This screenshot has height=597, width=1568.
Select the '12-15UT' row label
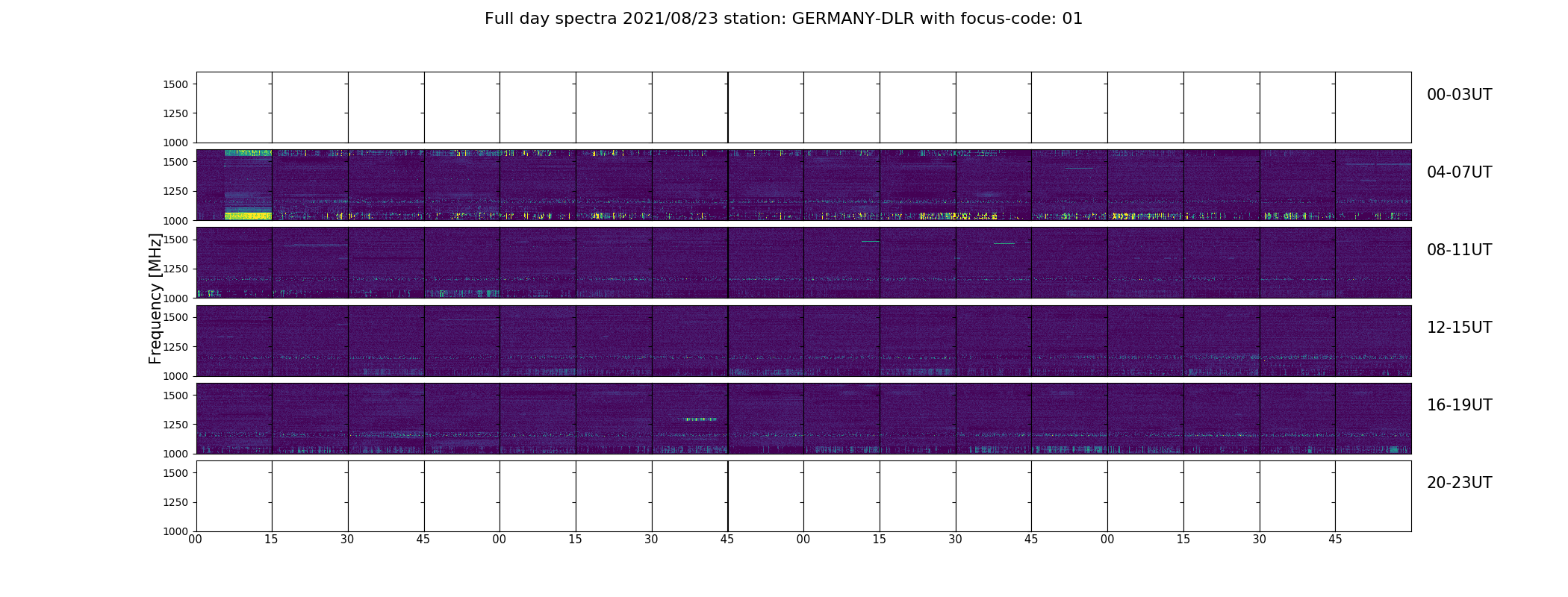click(1459, 328)
